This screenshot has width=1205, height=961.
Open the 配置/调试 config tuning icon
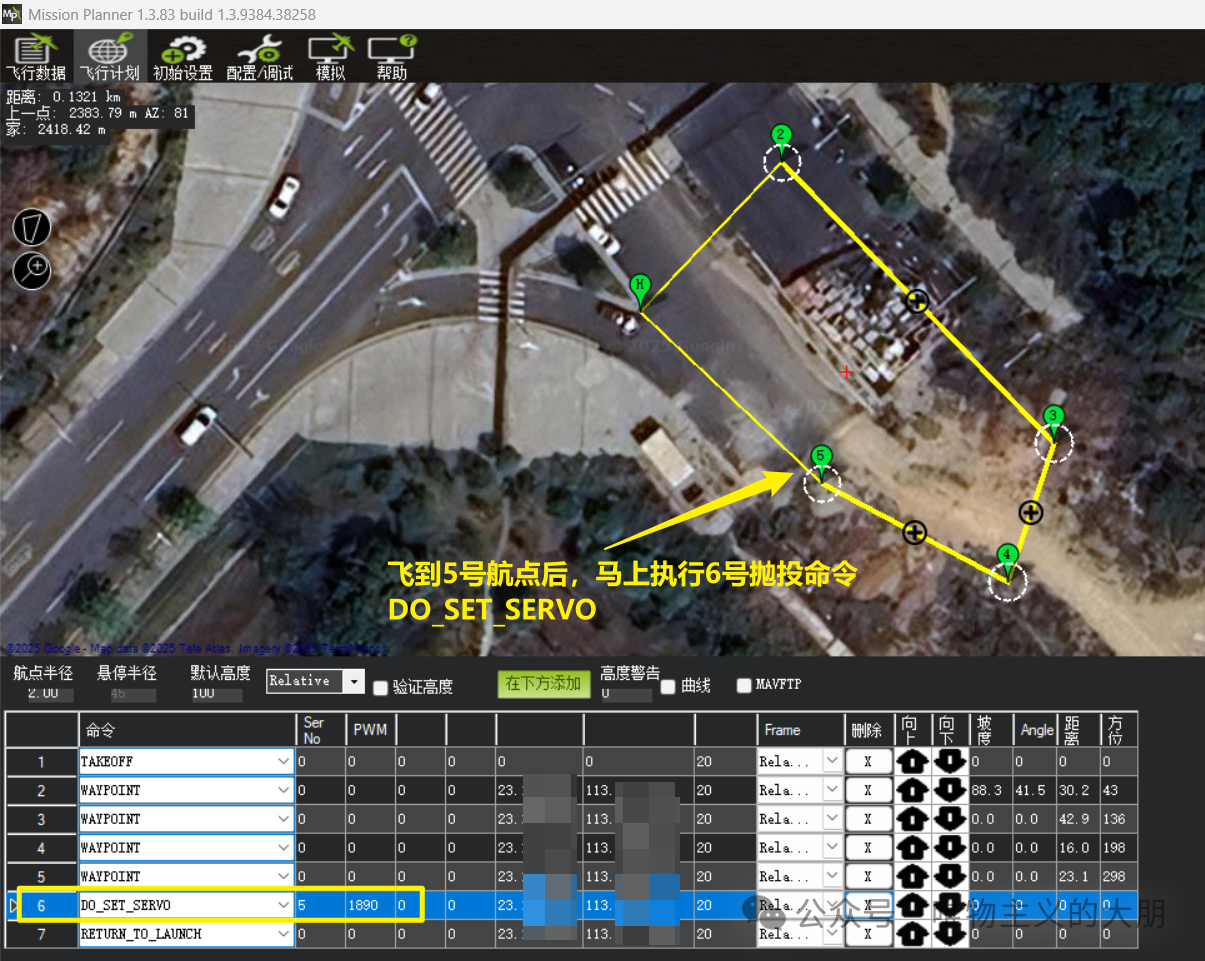(x=260, y=57)
